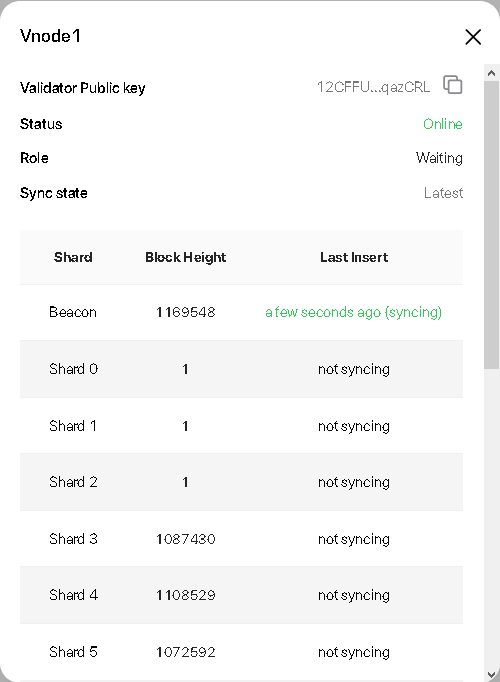This screenshot has height=682, width=500.
Task: Click the Waiting role value
Action: (439, 158)
